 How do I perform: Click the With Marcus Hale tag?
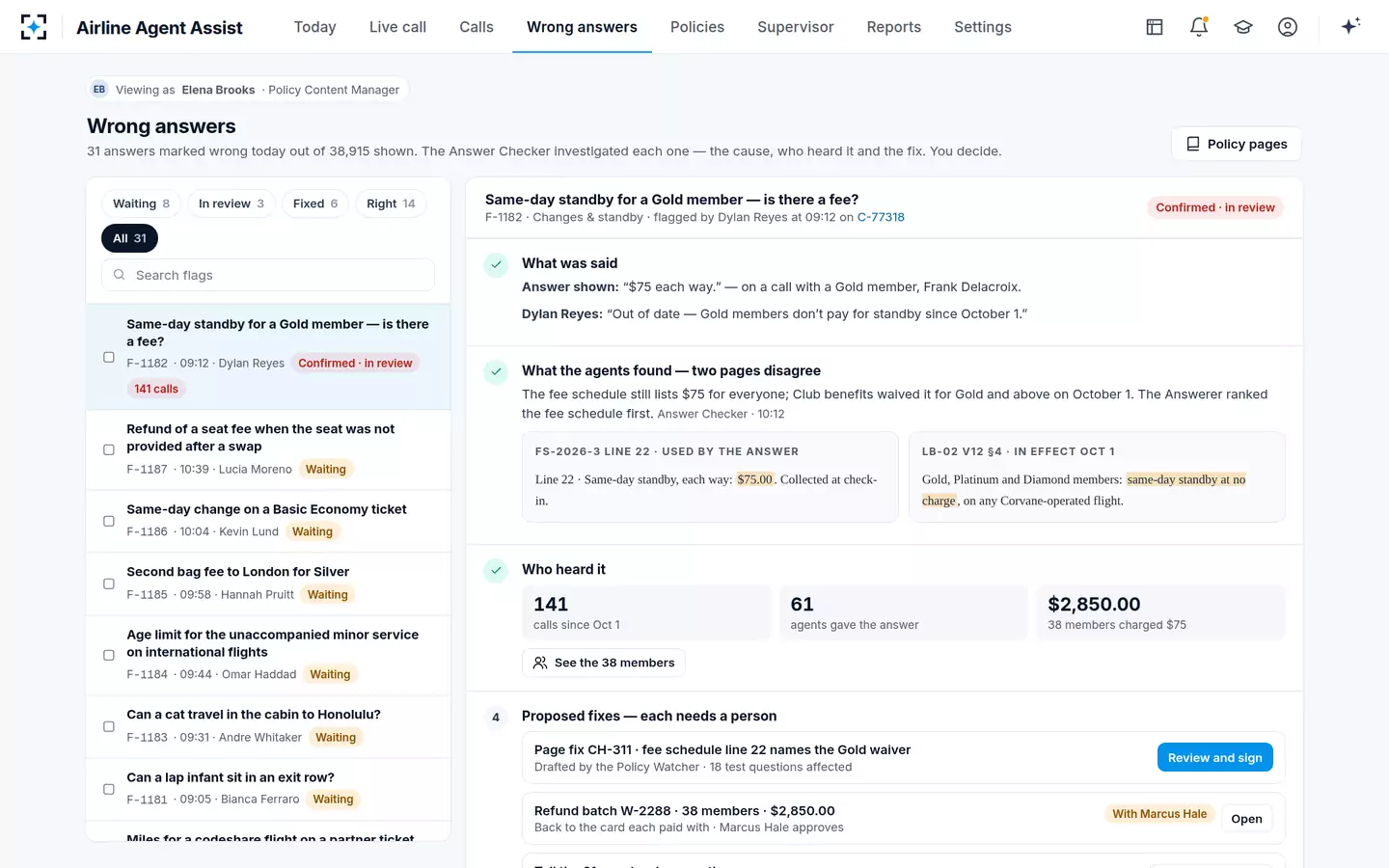(x=1159, y=814)
